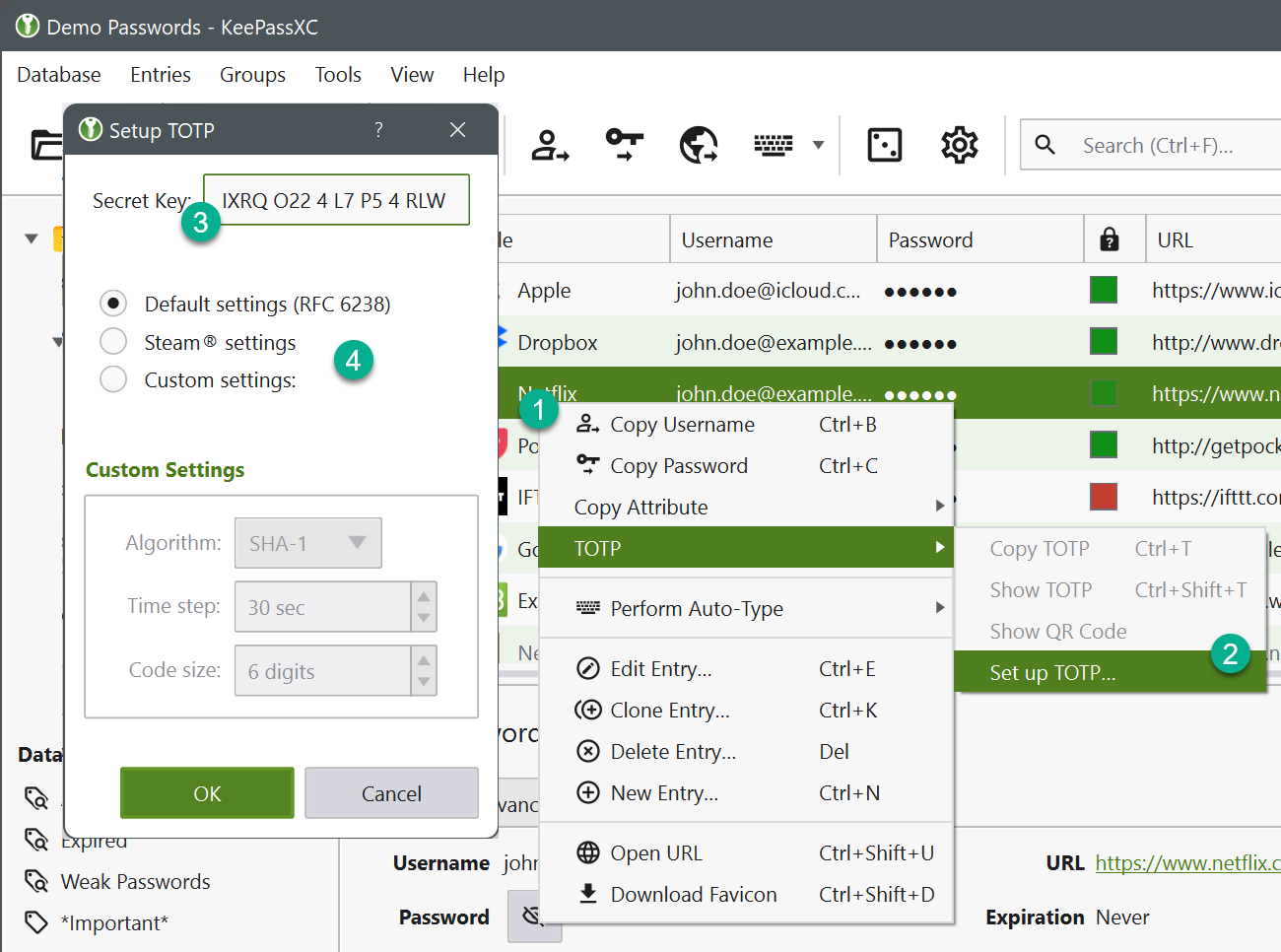The height and width of the screenshot is (952, 1281).
Task: Open the password generator dice icon
Action: (x=884, y=146)
